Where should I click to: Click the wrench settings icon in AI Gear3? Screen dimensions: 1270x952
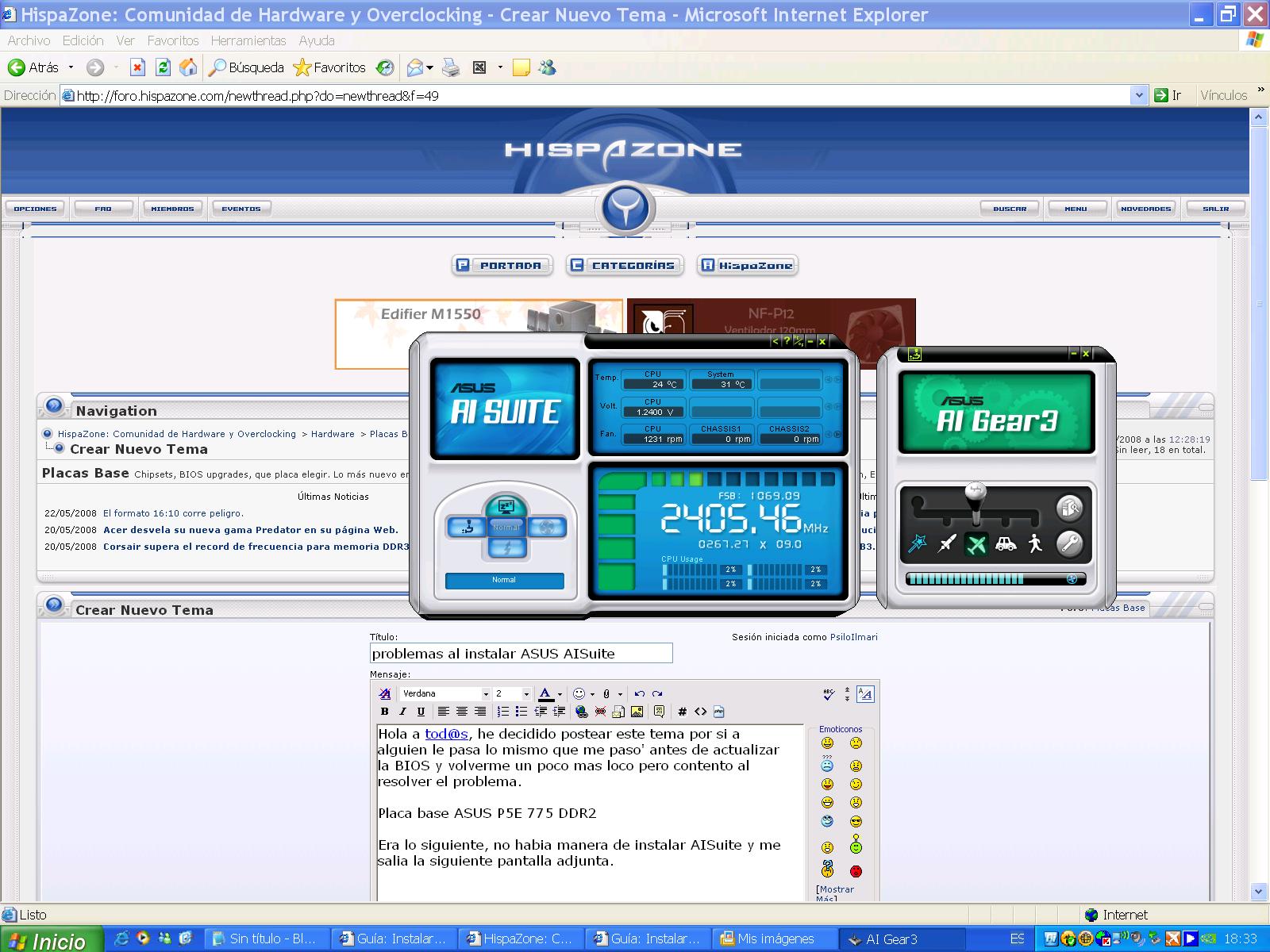[1069, 543]
